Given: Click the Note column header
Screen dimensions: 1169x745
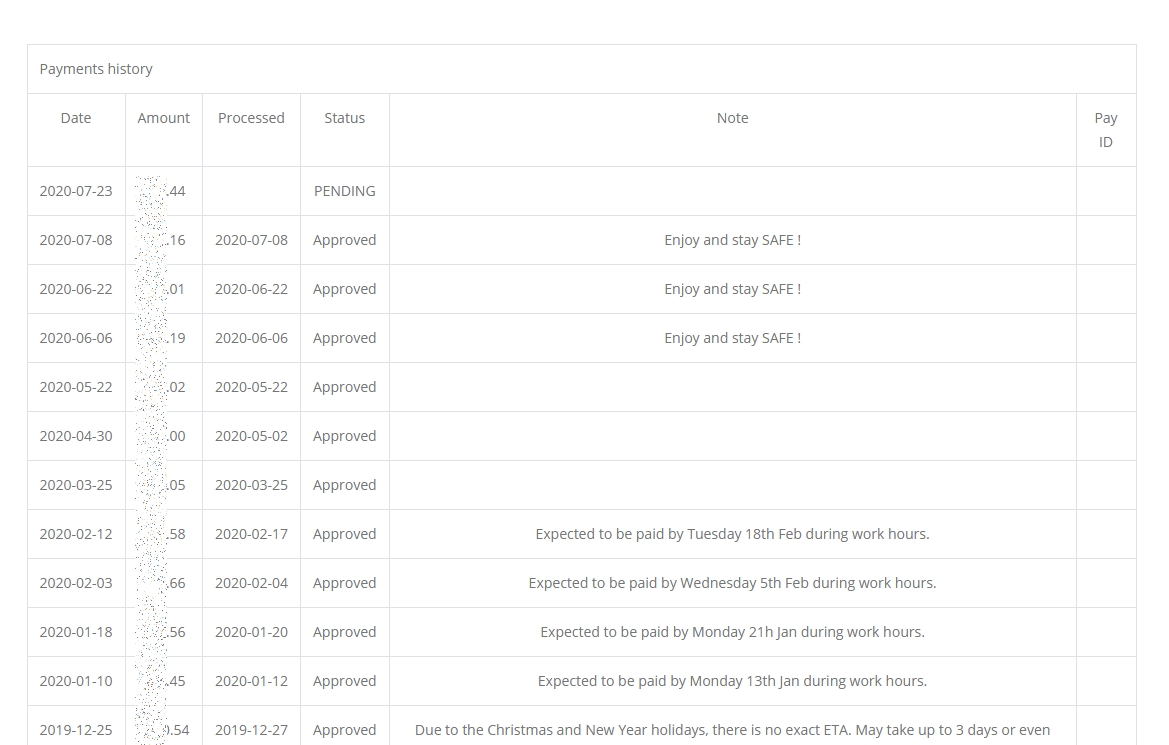Looking at the screenshot, I should 732,118.
